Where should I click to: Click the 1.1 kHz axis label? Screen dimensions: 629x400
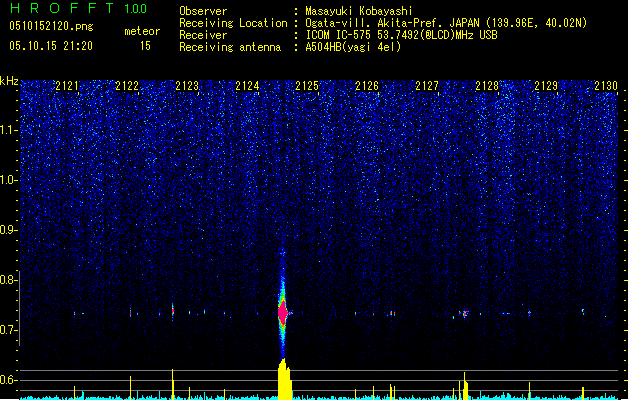tap(9, 130)
